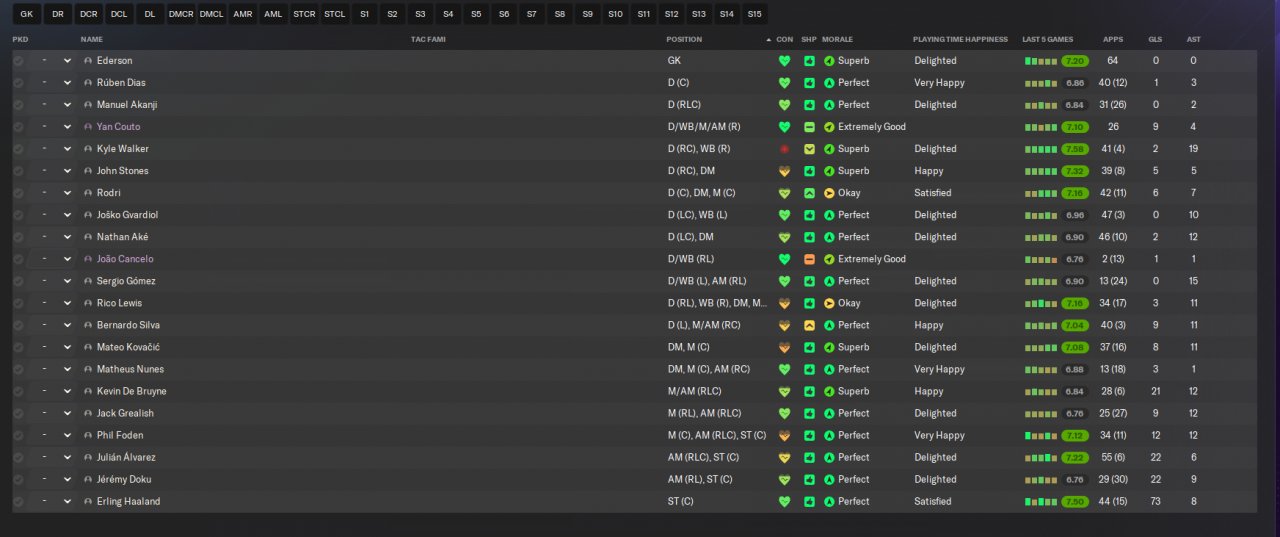The height and width of the screenshot is (537, 1280).
Task: Click Rico Lewis' yellow Okay morale icon
Action: [x=829, y=303]
